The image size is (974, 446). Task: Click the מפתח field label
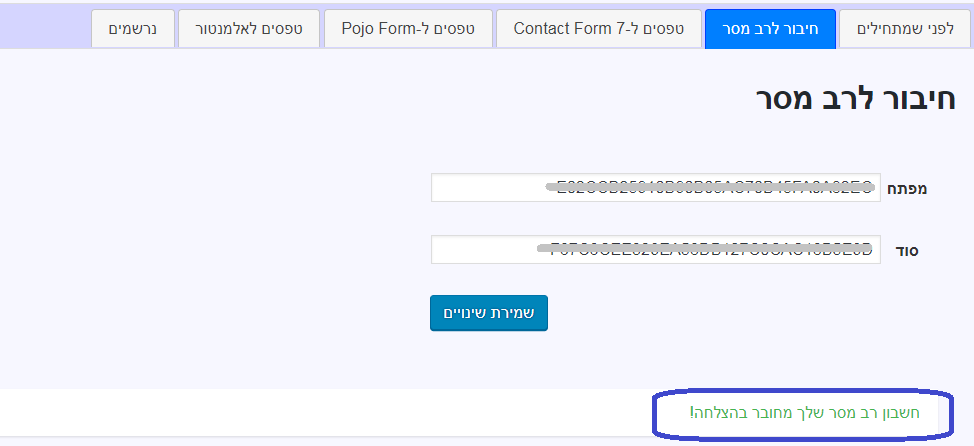pos(908,188)
